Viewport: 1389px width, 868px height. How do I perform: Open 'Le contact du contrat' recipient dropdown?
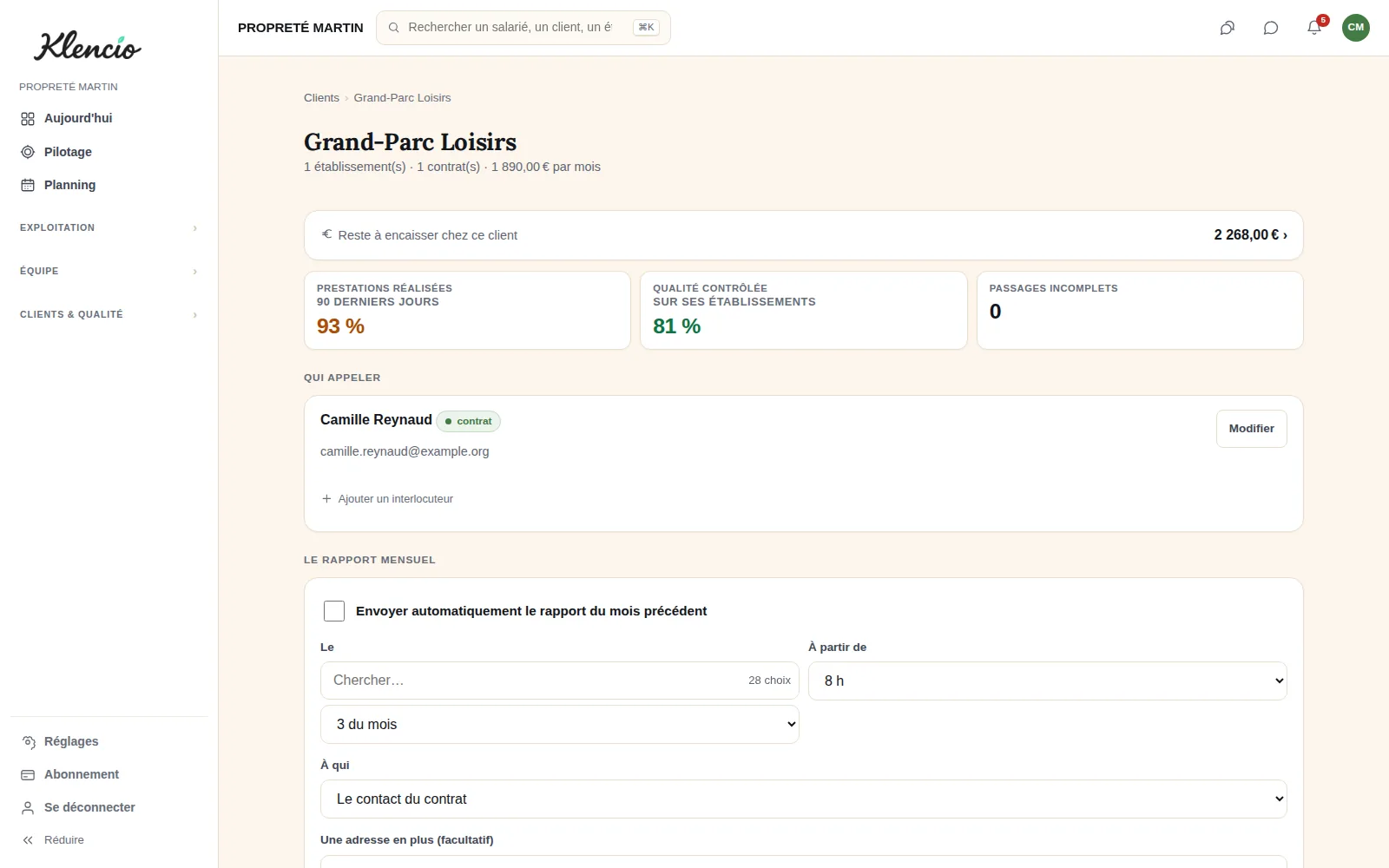[x=804, y=799]
